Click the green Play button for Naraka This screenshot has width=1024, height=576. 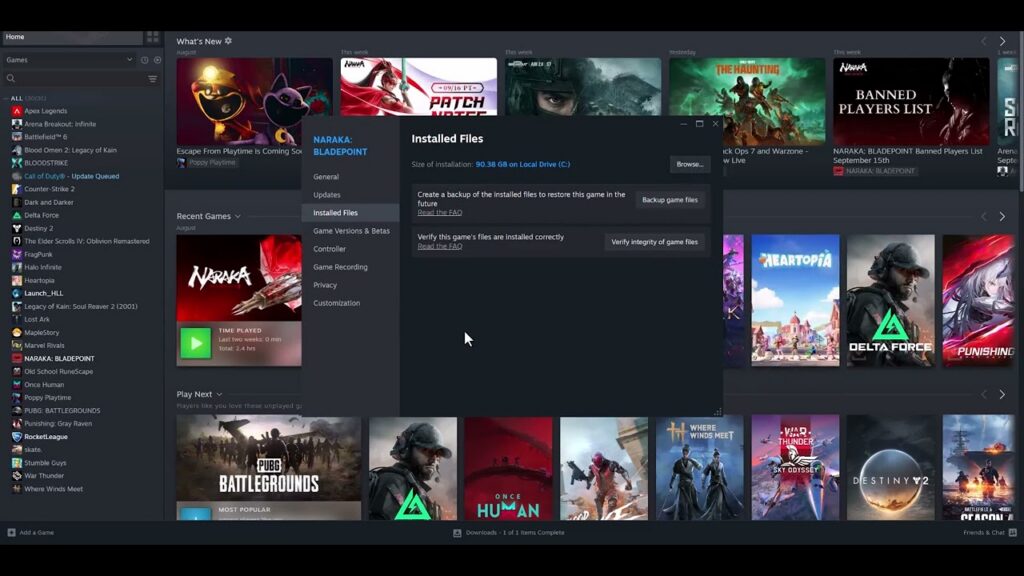coord(195,343)
